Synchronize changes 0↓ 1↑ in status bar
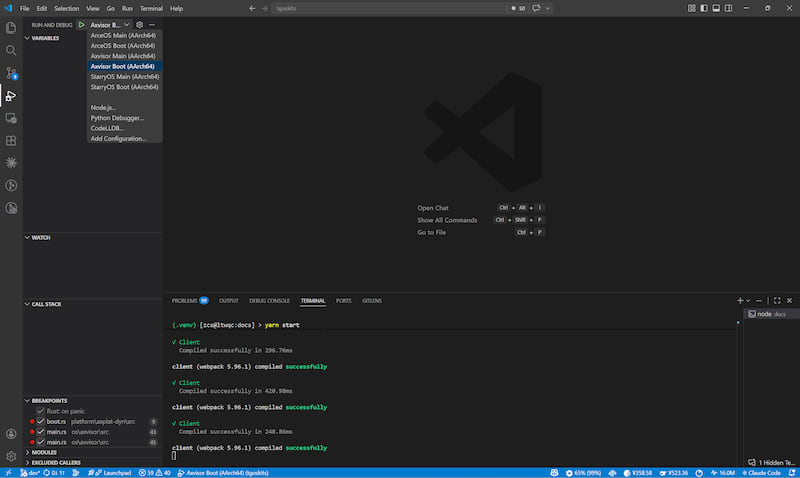 tap(54, 473)
